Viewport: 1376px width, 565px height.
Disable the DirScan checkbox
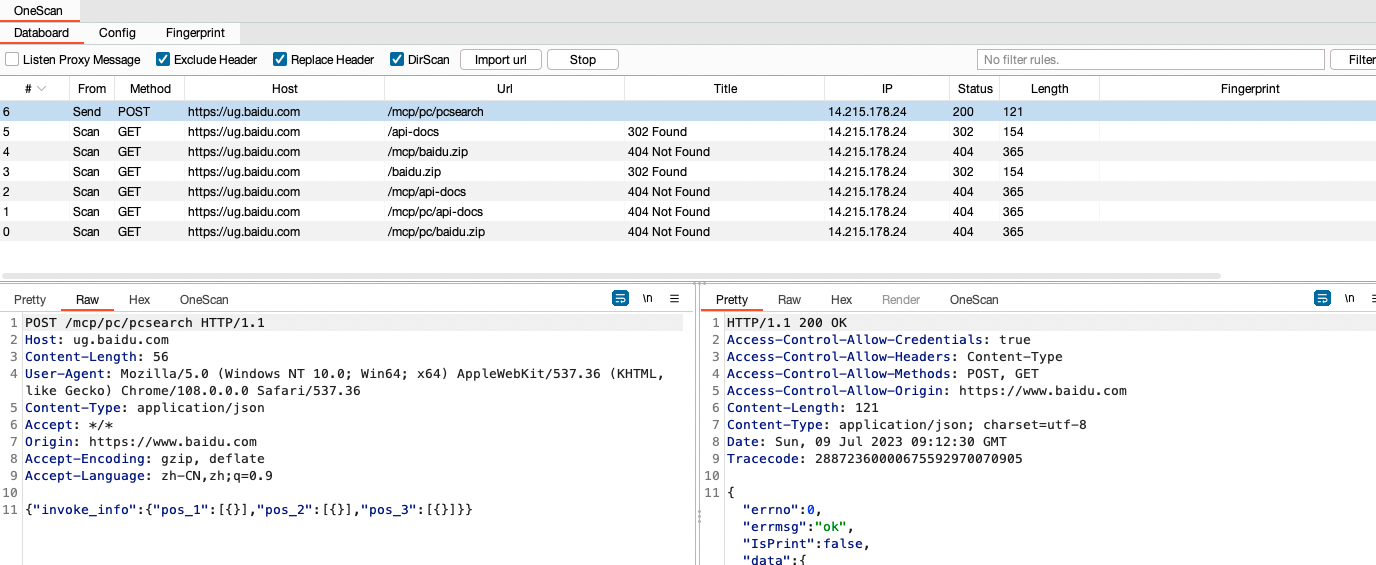click(397, 59)
